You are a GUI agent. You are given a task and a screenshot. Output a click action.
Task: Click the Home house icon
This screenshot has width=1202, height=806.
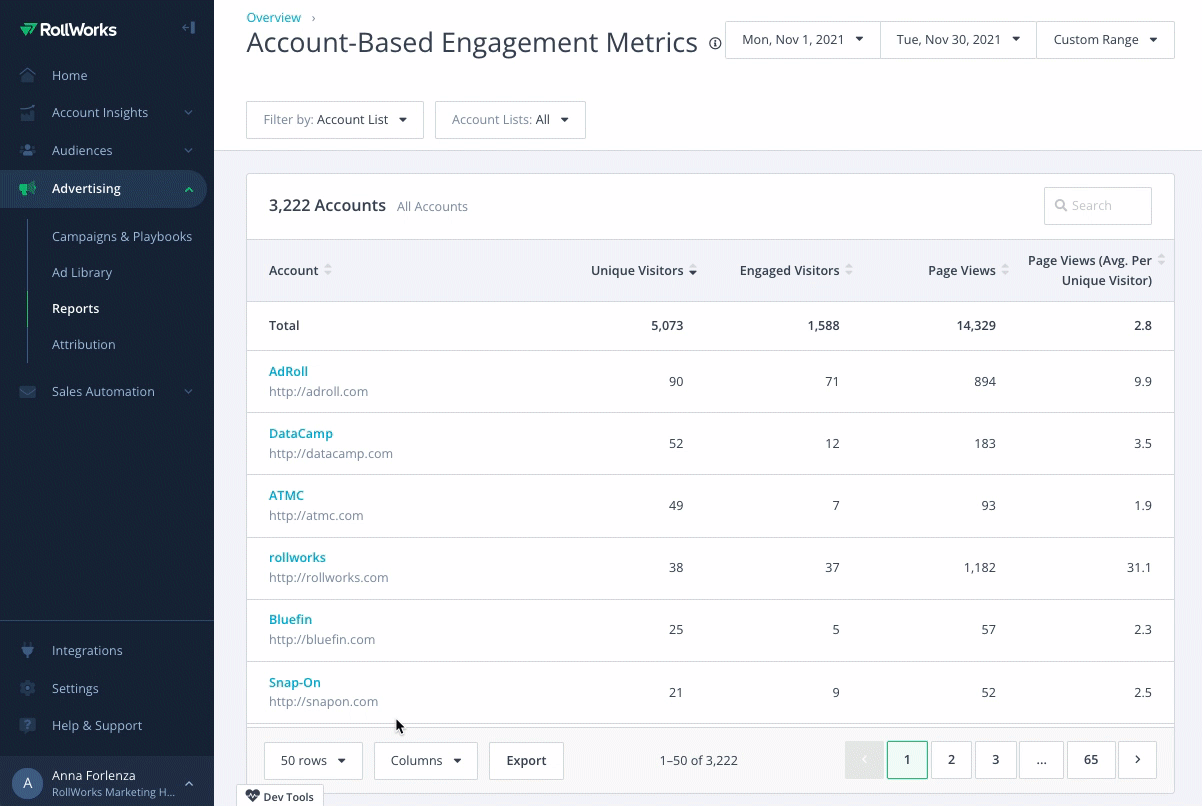pos(28,75)
